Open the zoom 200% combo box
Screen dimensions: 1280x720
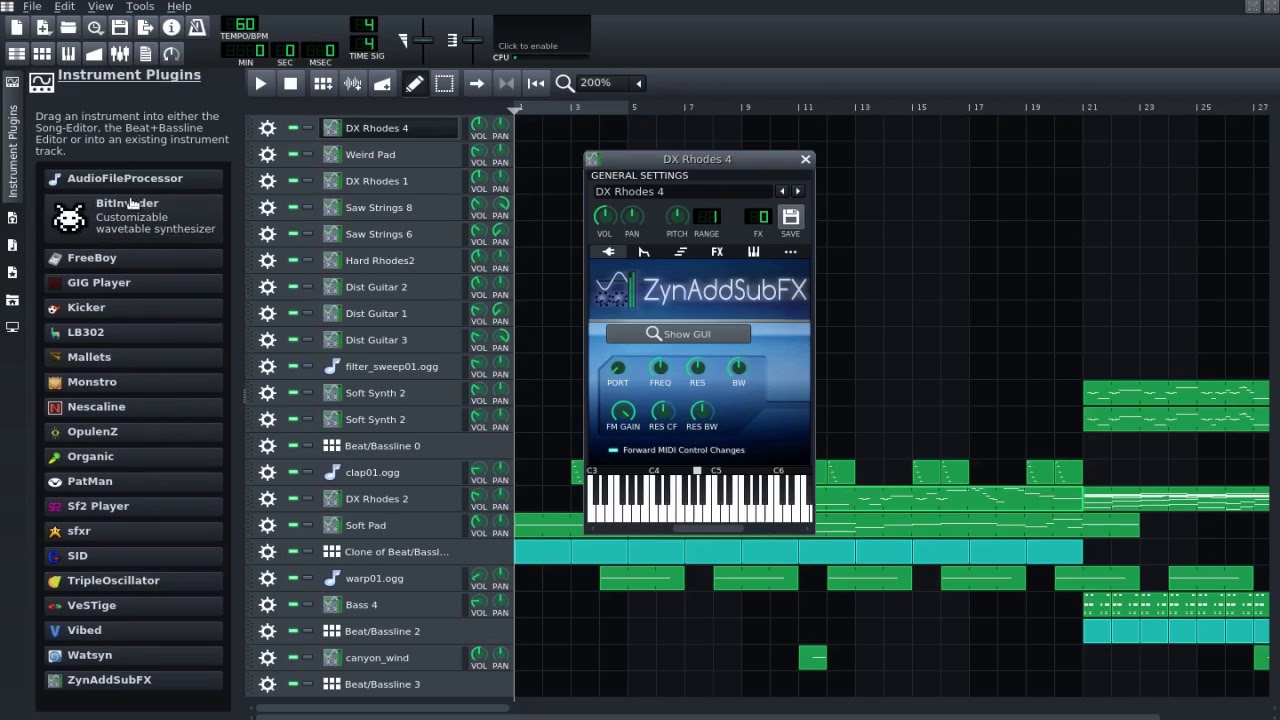pos(610,83)
